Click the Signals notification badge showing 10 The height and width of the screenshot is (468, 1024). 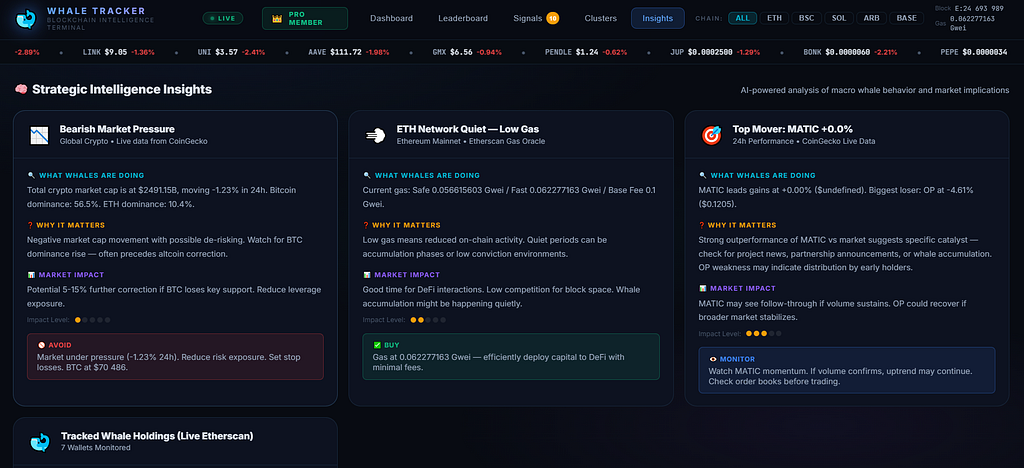click(x=552, y=18)
